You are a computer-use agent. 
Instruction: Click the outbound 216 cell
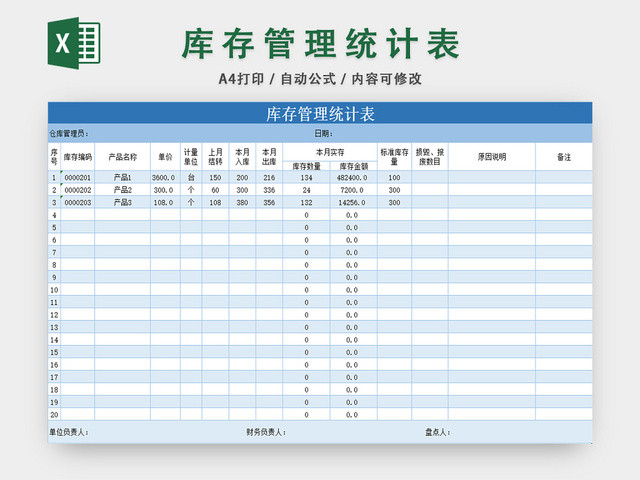click(269, 178)
